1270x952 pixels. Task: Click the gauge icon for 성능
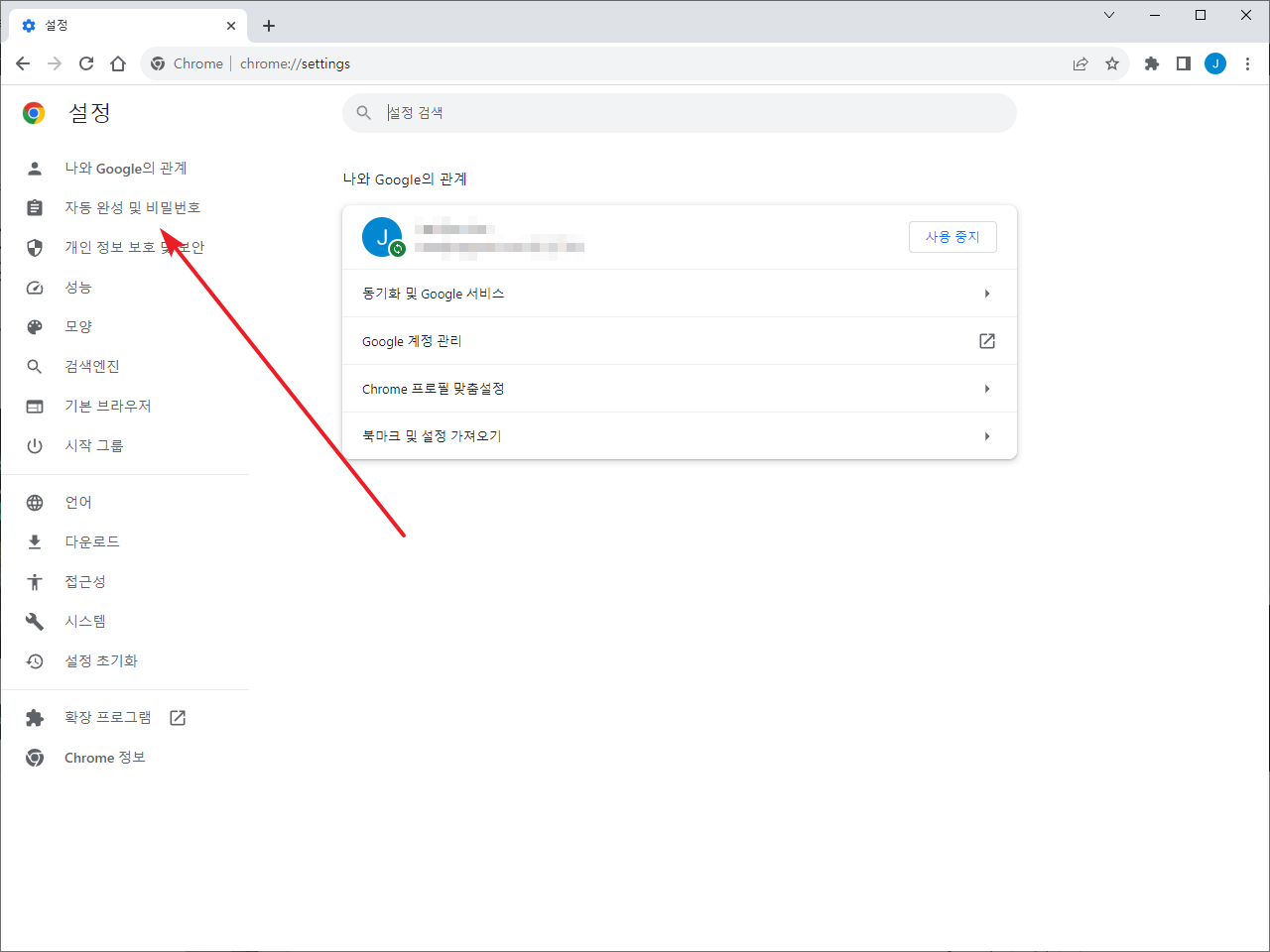(35, 288)
